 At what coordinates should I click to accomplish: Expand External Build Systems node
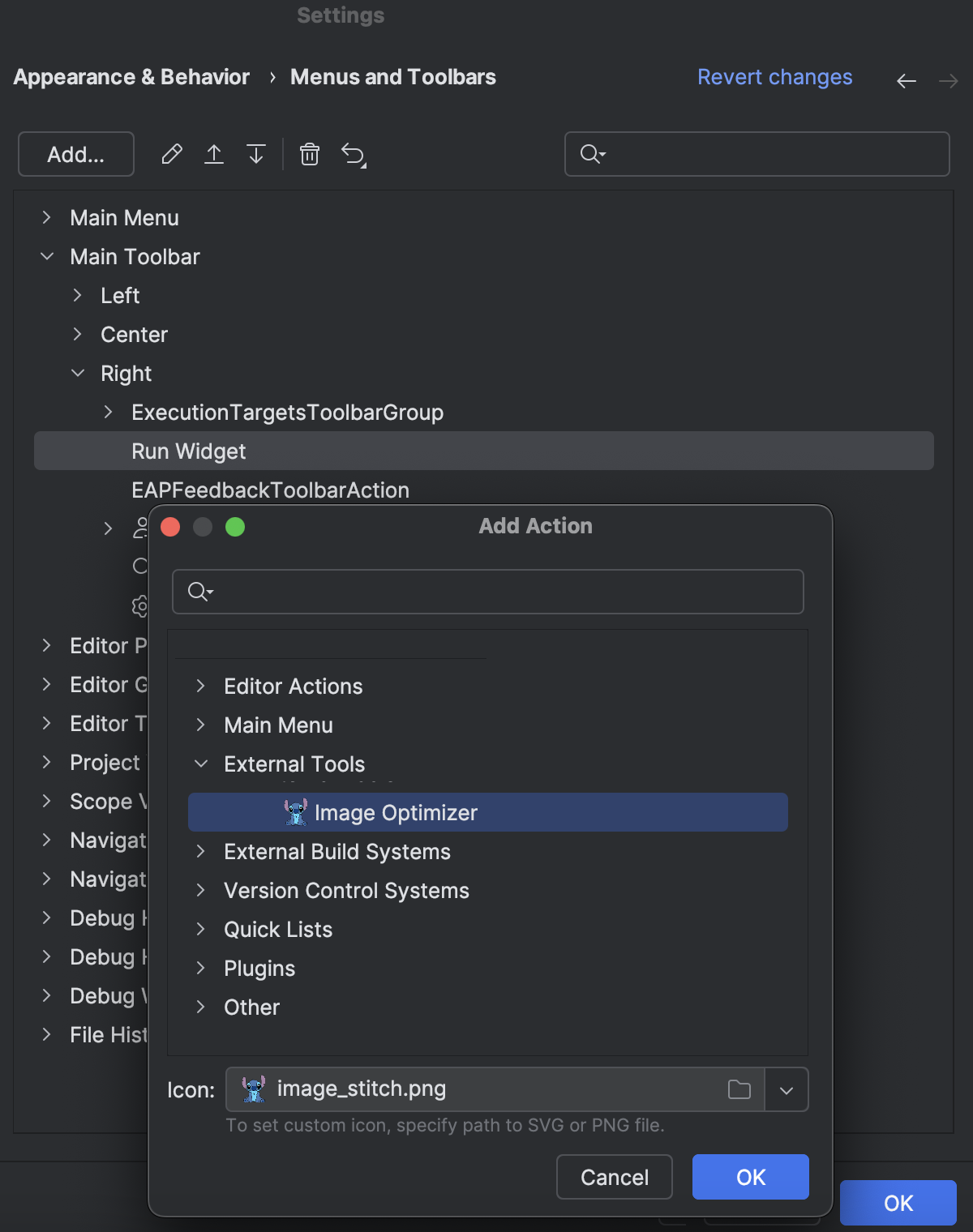[x=201, y=851]
